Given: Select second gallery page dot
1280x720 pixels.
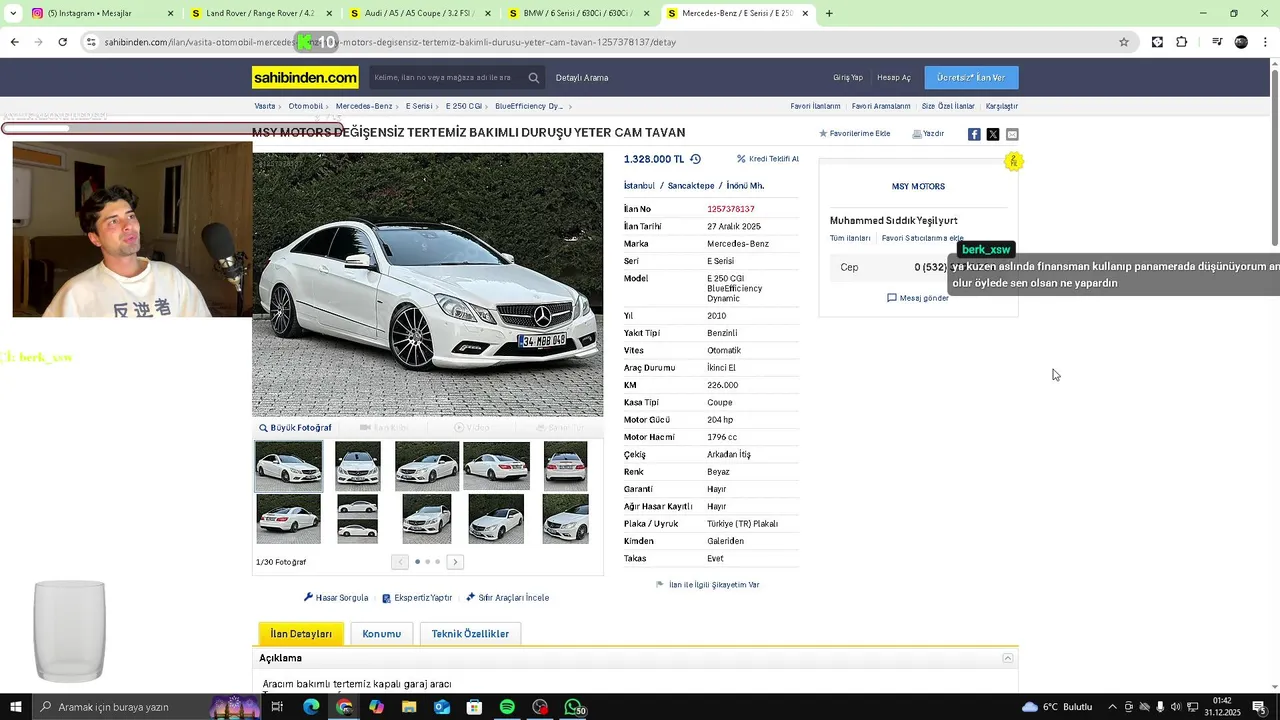Looking at the screenshot, I should pyautogui.click(x=427, y=562).
